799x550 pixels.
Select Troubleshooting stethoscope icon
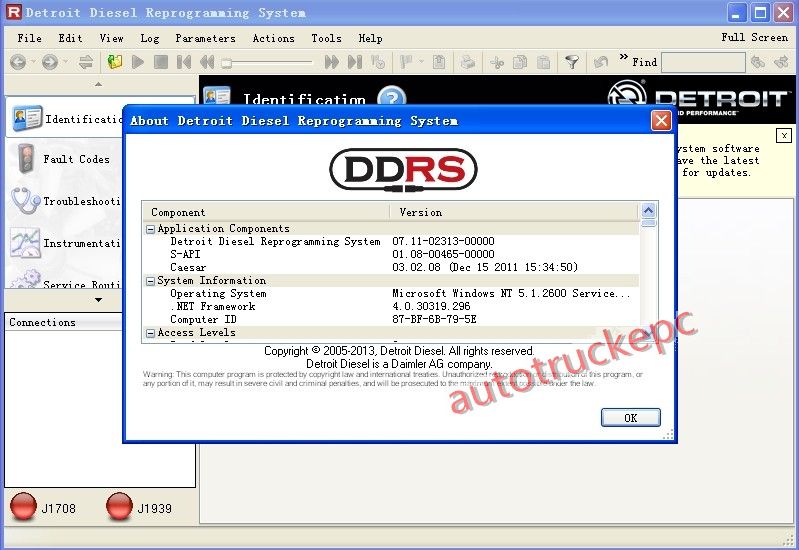pos(25,201)
